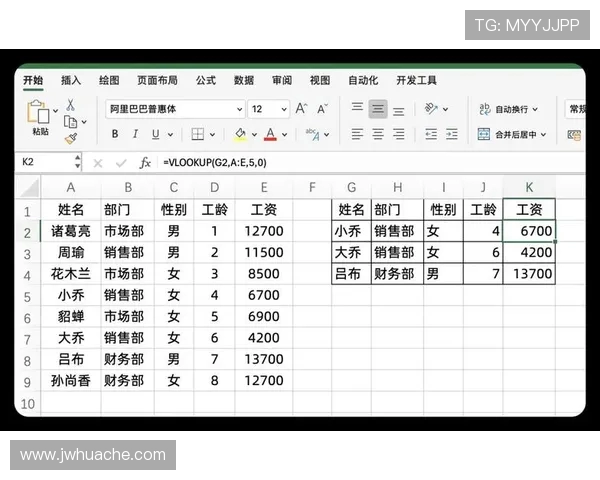The image size is (600, 480).
Task: Expand the underline style dropdown arrow
Action: [x=170, y=134]
